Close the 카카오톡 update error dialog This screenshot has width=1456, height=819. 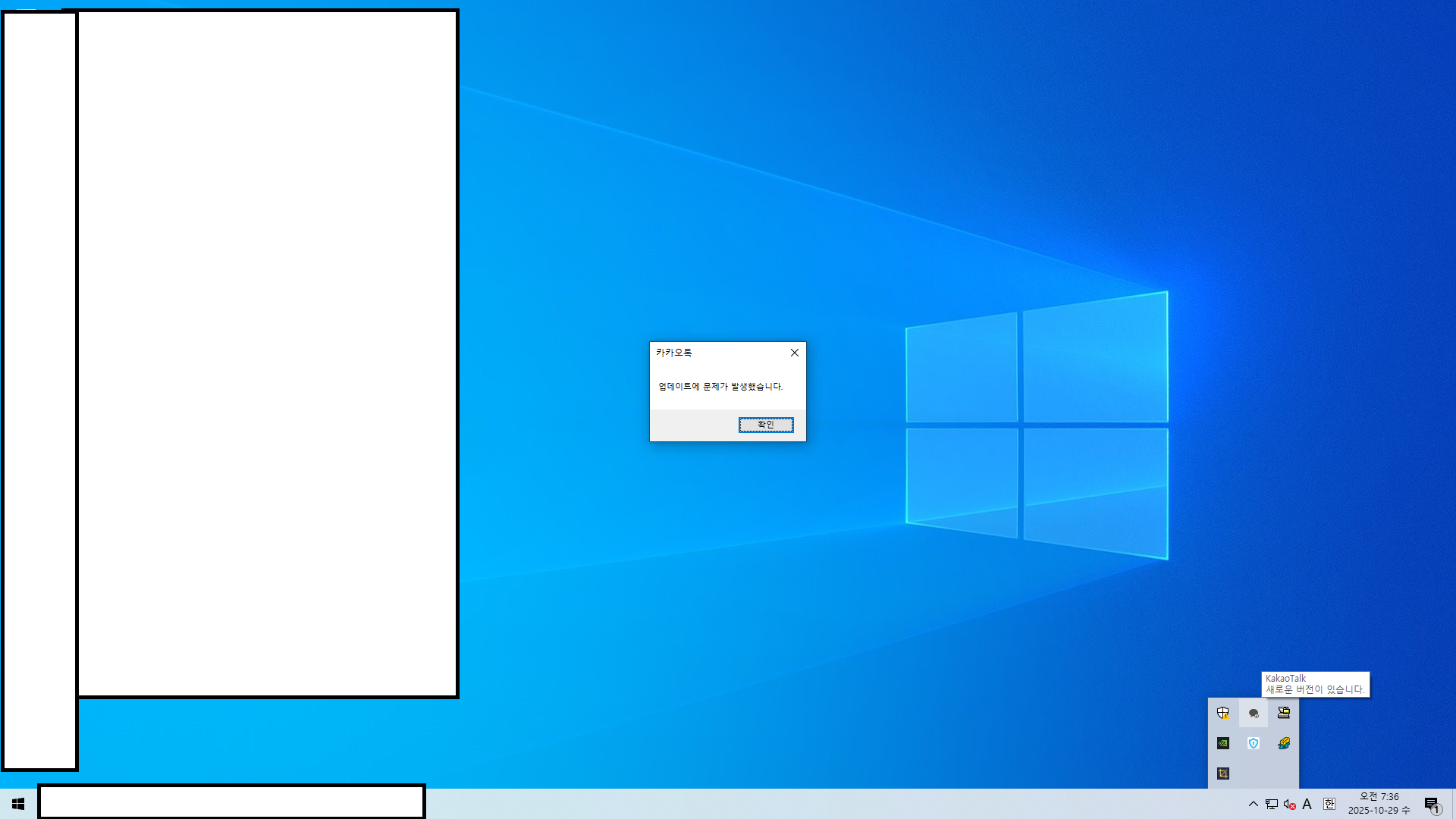(x=794, y=353)
